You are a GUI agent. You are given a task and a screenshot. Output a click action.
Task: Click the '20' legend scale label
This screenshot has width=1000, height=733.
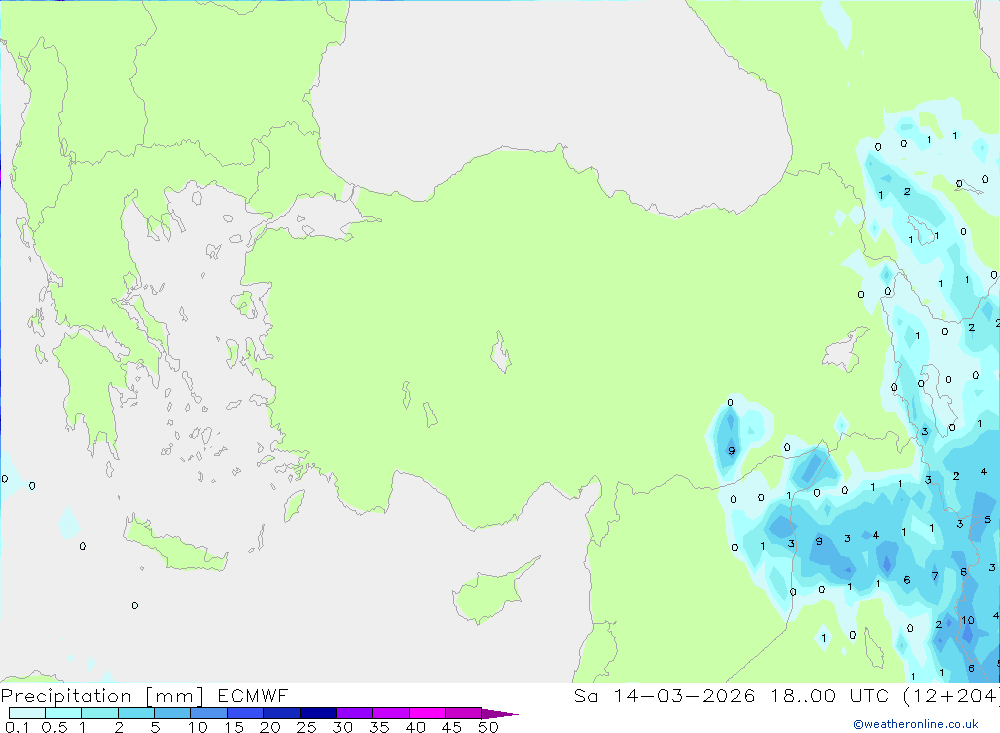[x=270, y=727]
